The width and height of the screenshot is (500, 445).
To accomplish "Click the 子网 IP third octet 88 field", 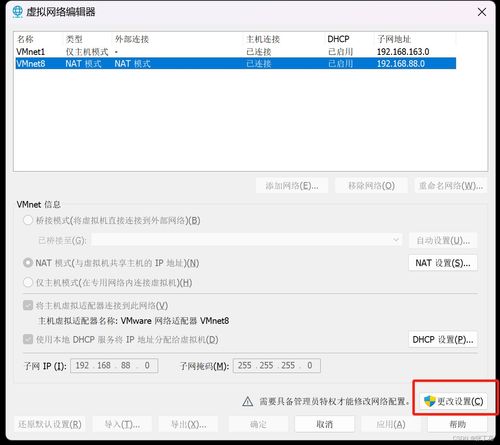I will [x=126, y=366].
